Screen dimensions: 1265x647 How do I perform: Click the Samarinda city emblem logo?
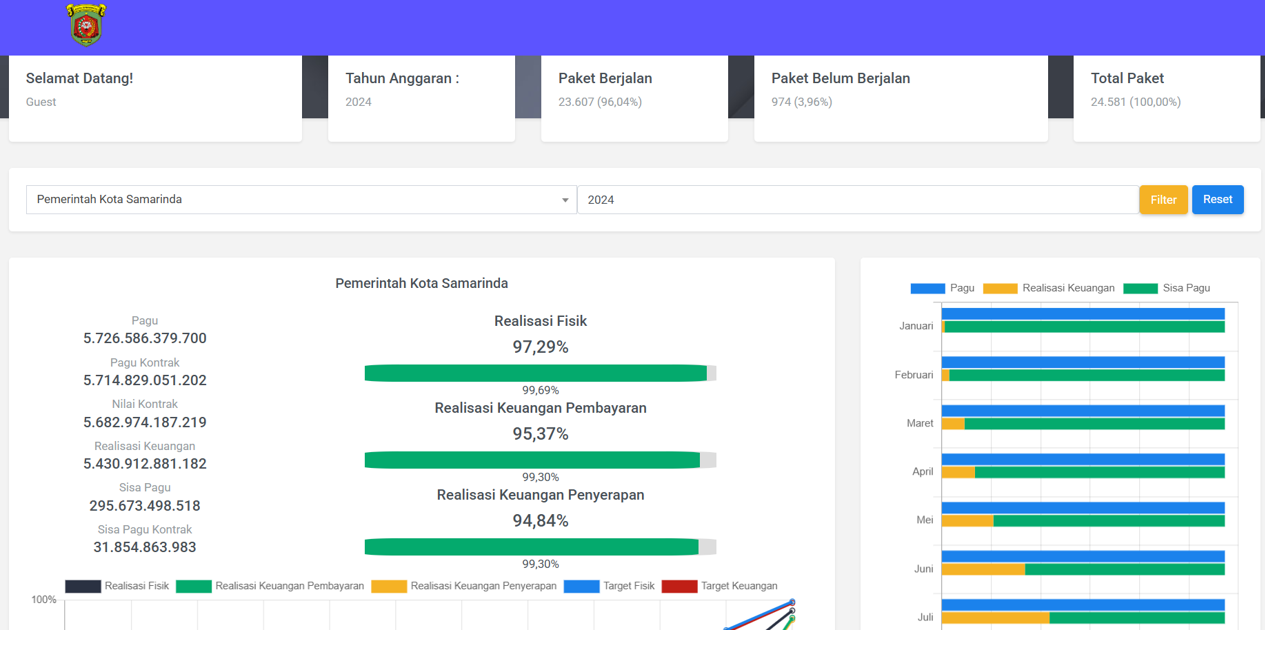86,25
